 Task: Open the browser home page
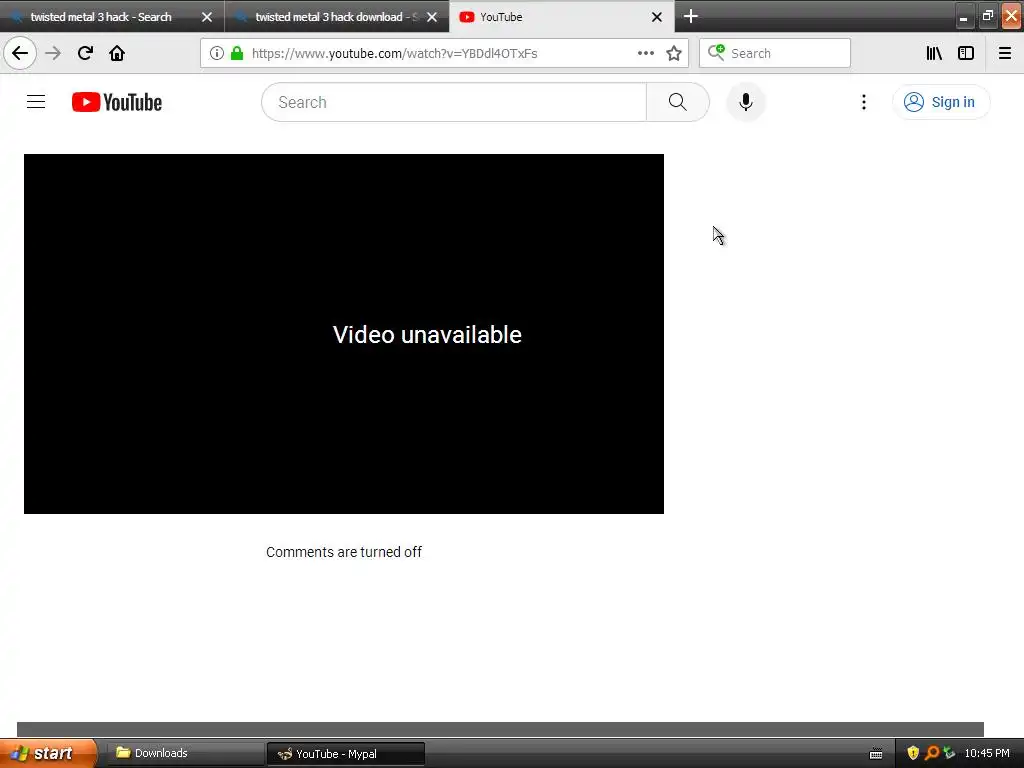(x=117, y=53)
